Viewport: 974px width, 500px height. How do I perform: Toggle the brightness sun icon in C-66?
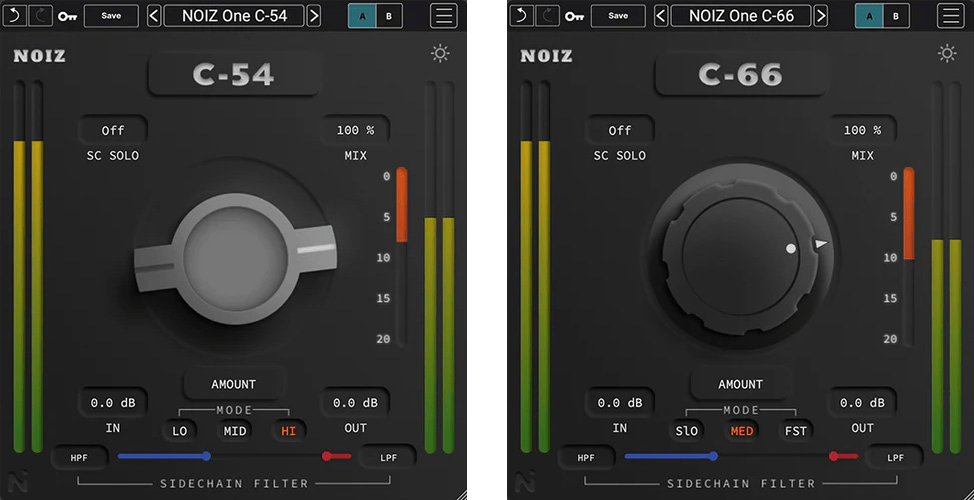click(x=947, y=54)
